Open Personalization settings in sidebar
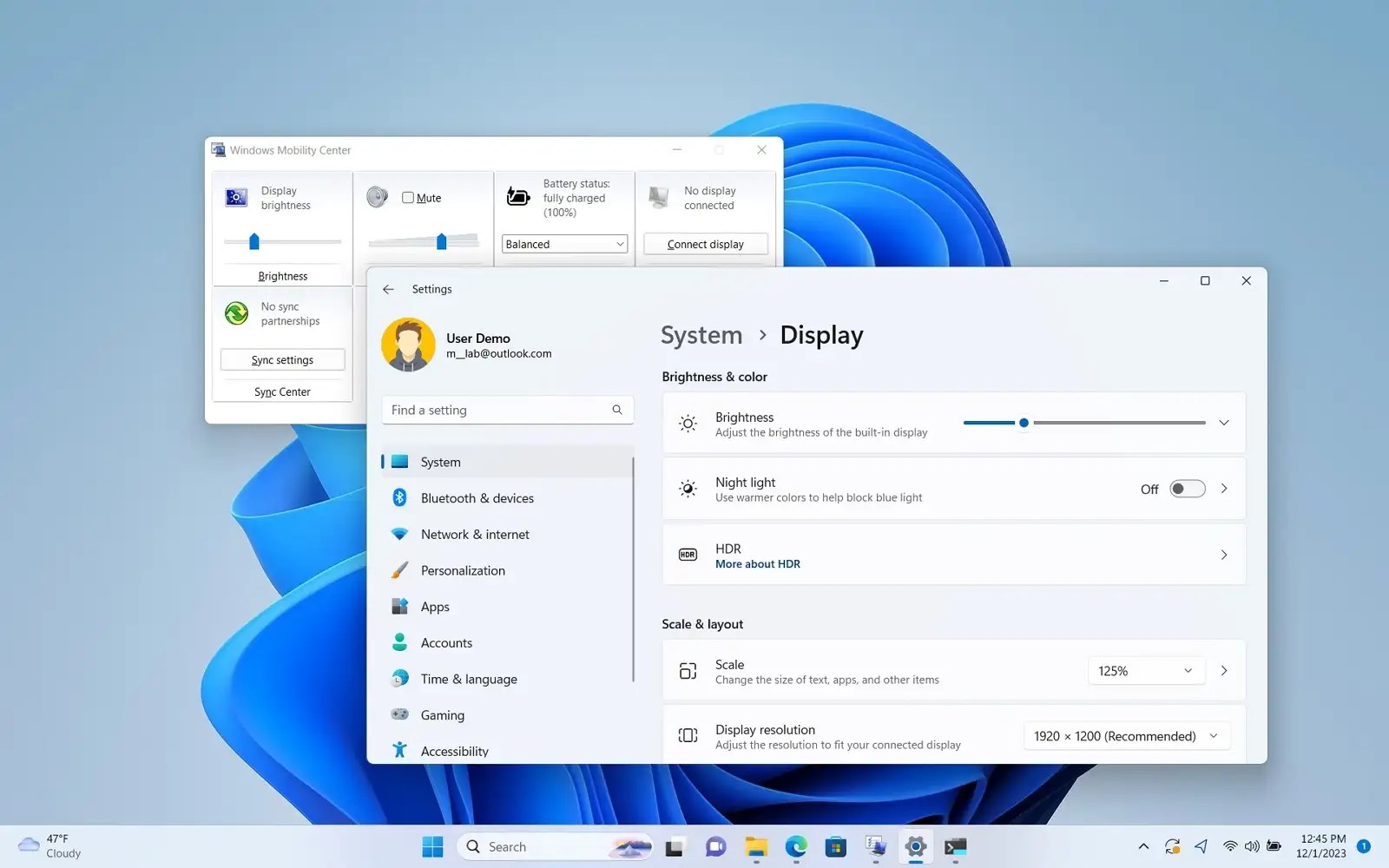Viewport: 1389px width, 868px height. point(462,570)
